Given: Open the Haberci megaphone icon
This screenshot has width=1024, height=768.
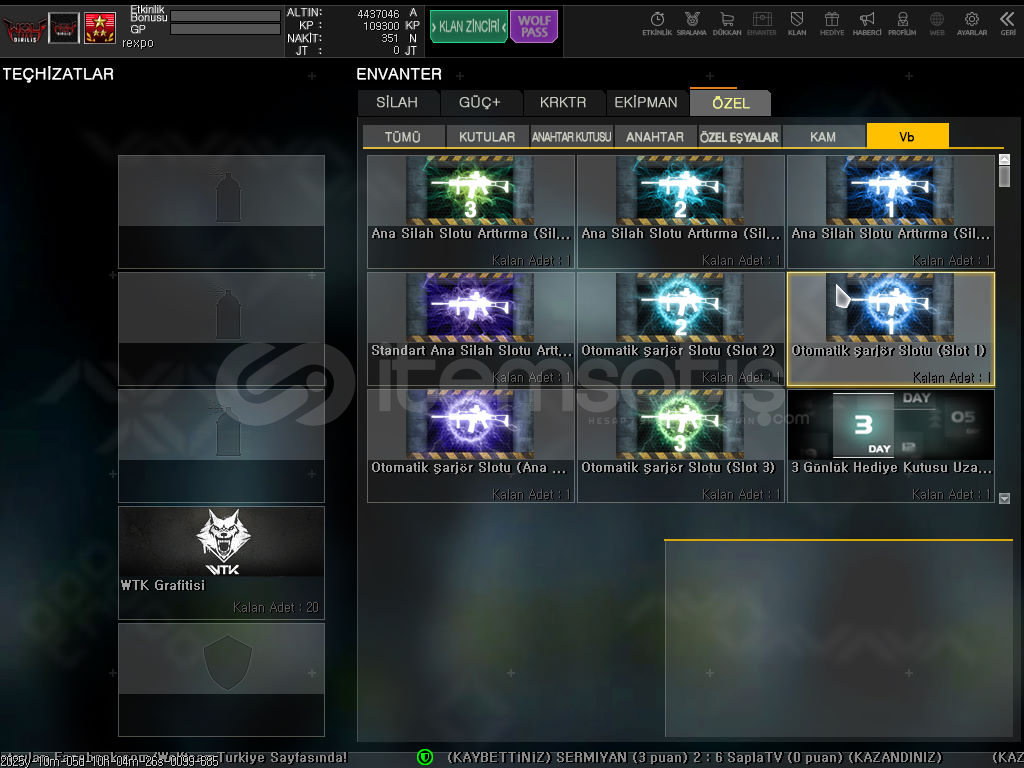Looking at the screenshot, I should click(867, 24).
